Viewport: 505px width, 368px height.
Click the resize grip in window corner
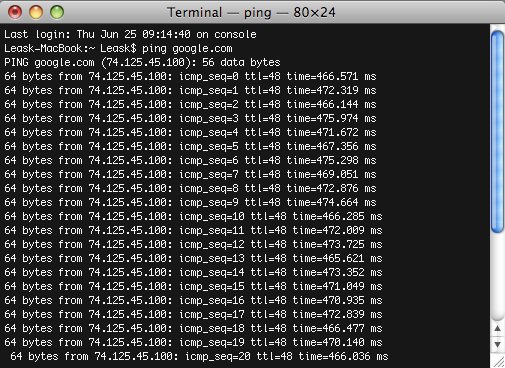coord(499,362)
